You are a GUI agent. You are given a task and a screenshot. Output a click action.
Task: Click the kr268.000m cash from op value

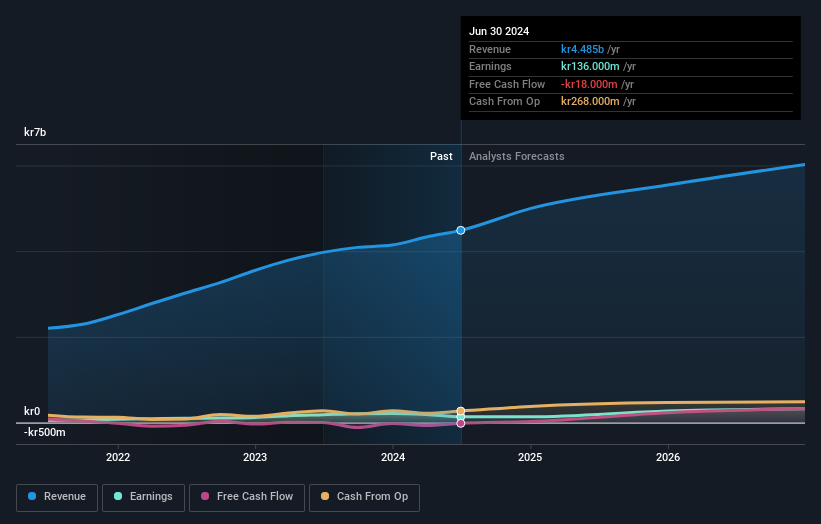[x=590, y=102]
